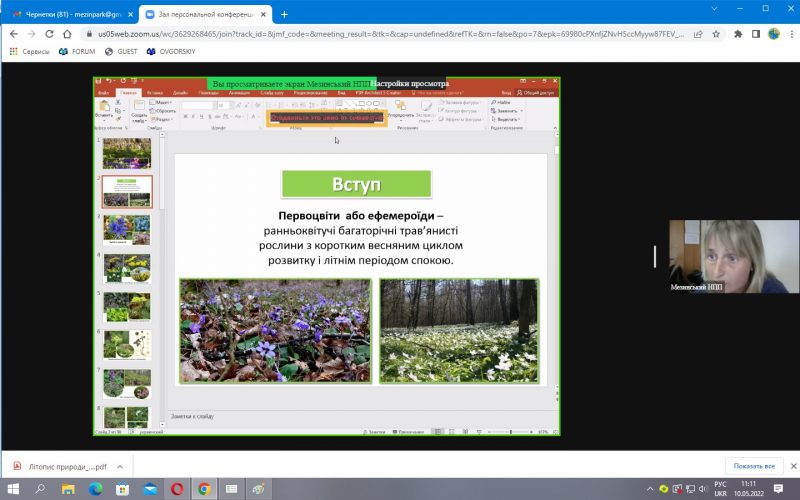
Task: Open the Chrome profile avatar
Action: click(x=773, y=33)
